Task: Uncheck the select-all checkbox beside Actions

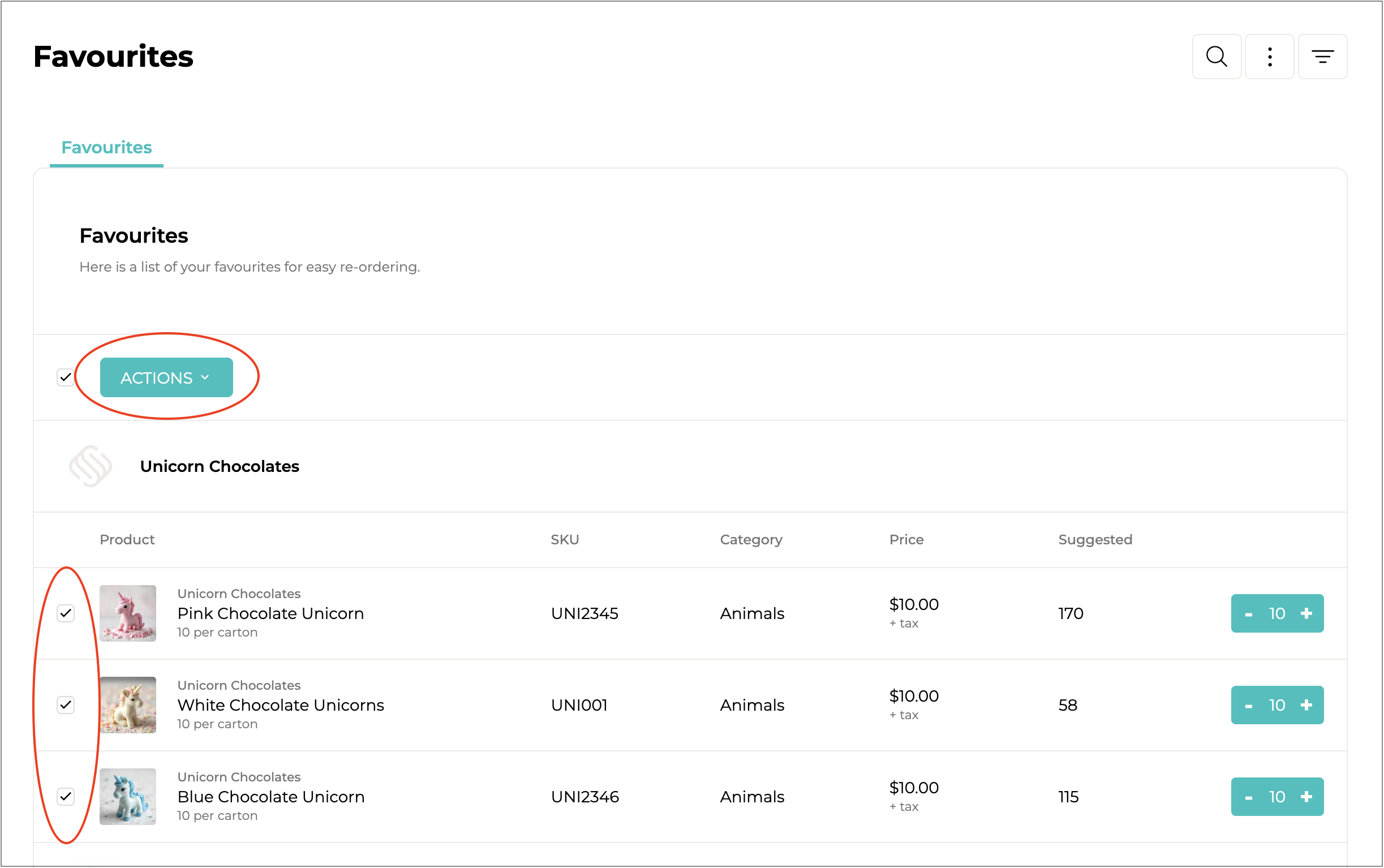Action: 66,378
